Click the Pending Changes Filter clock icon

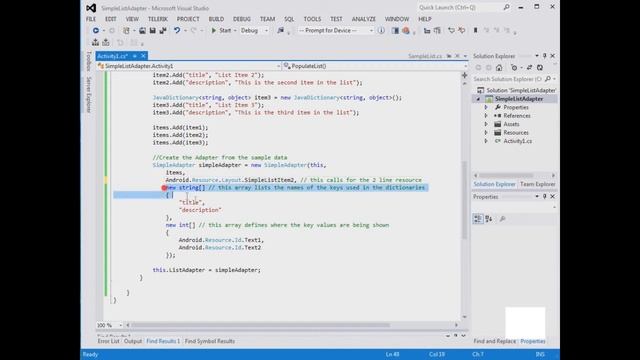point(514,68)
